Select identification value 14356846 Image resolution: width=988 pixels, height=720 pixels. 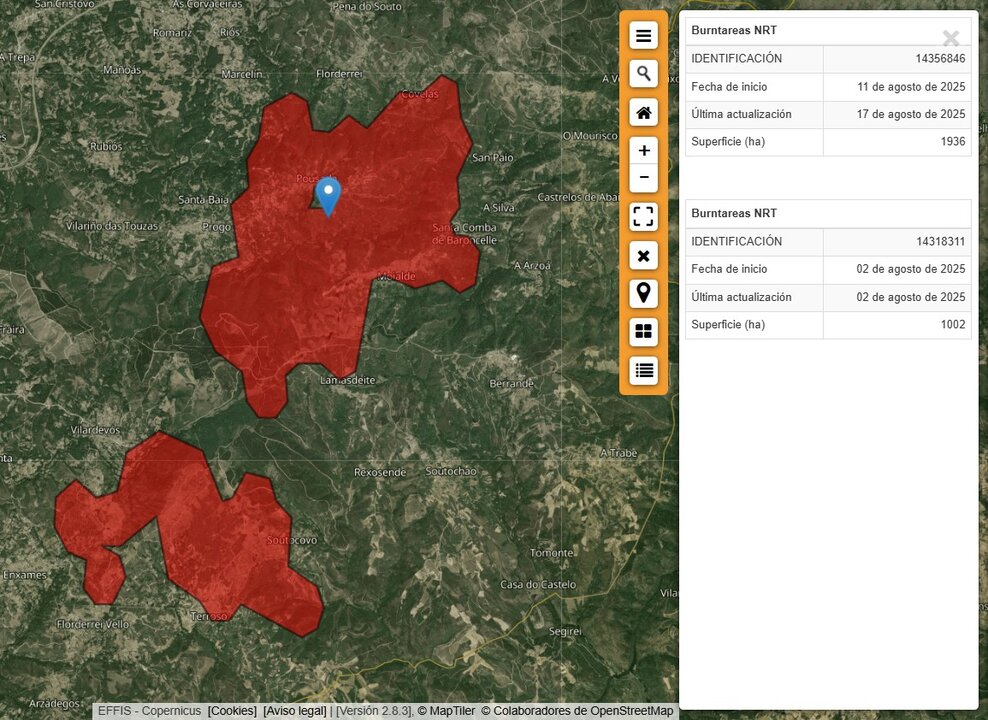click(x=940, y=59)
